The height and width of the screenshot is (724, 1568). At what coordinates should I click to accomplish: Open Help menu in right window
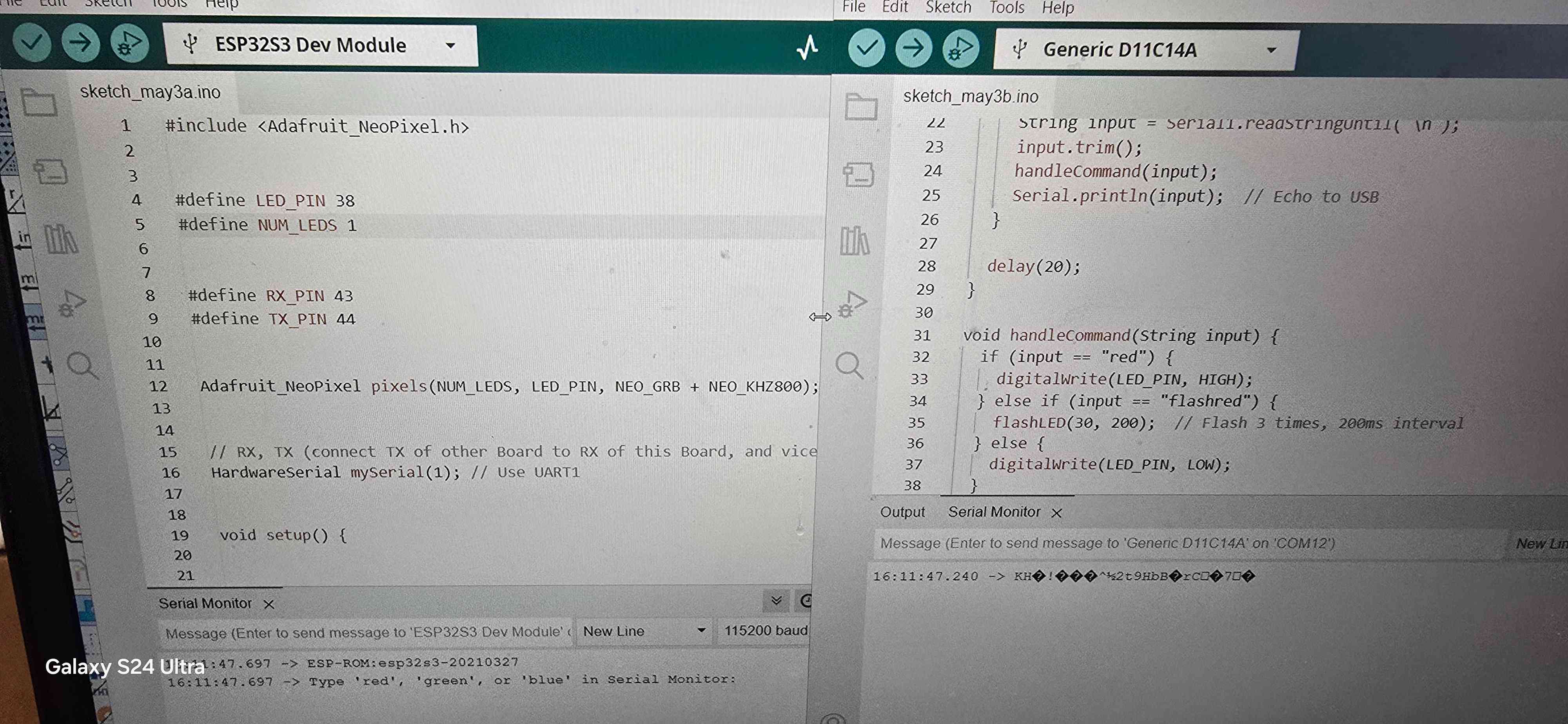click(1058, 8)
